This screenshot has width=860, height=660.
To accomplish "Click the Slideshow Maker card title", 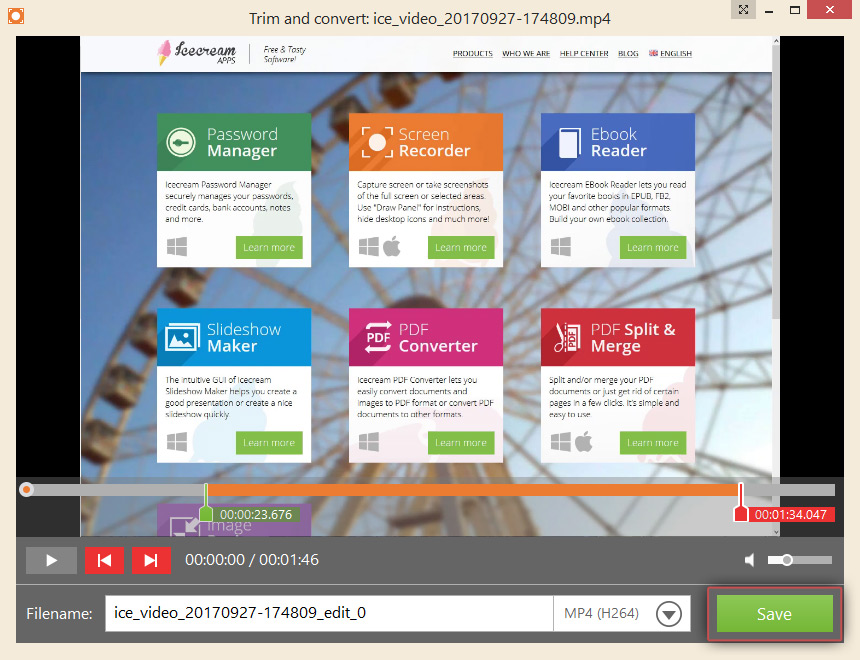I will point(244,337).
